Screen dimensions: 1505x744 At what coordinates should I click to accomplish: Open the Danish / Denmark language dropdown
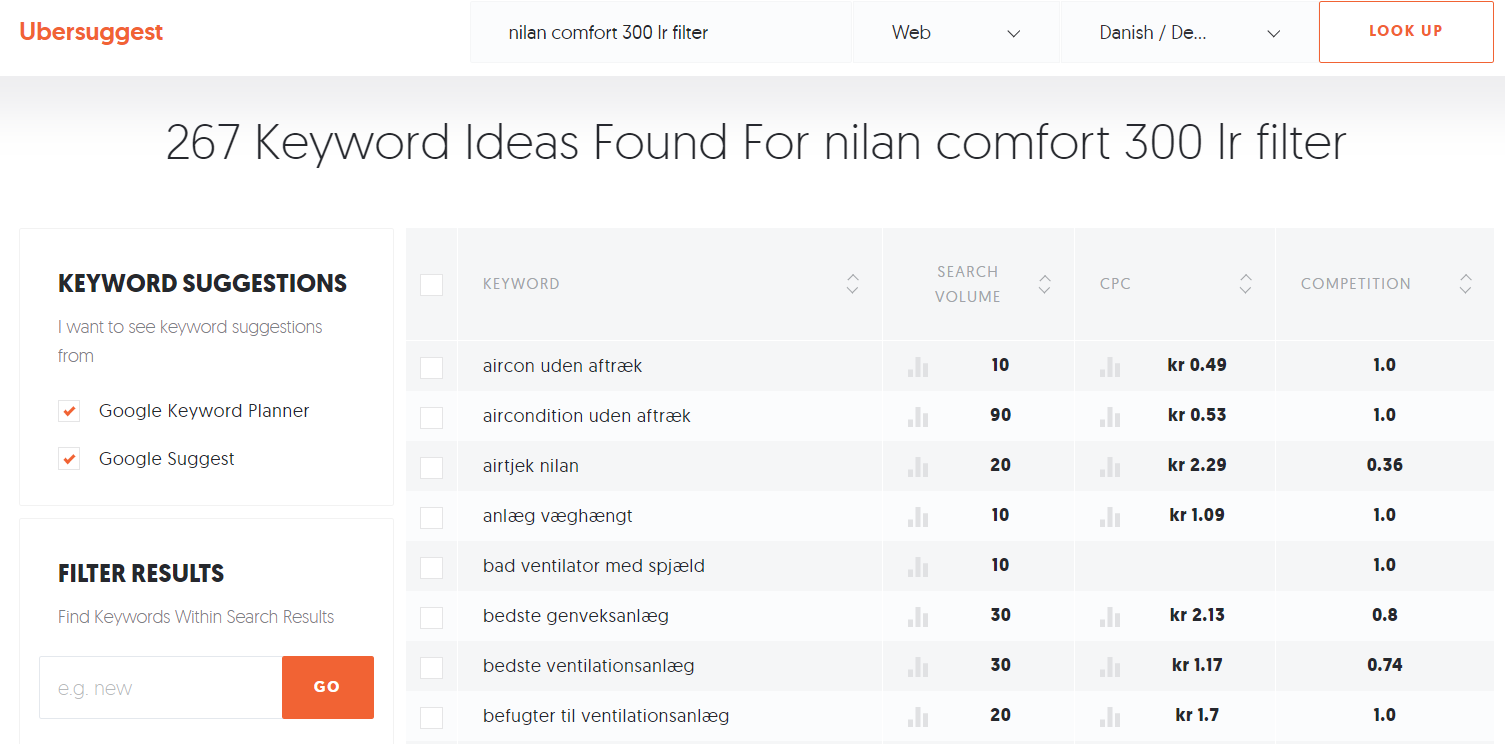point(1188,33)
